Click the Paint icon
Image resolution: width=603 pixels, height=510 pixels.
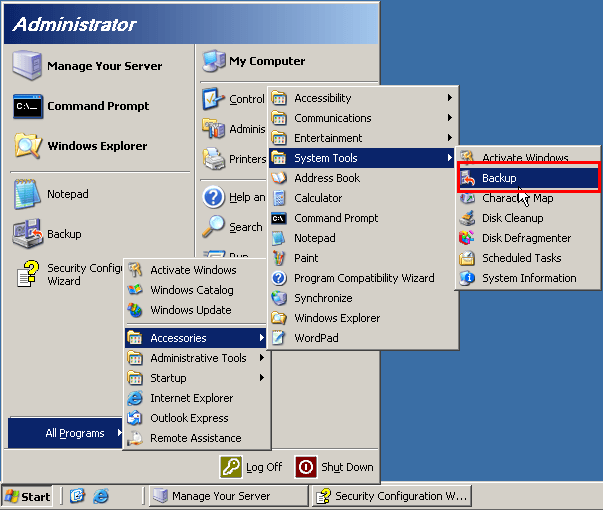(x=279, y=258)
